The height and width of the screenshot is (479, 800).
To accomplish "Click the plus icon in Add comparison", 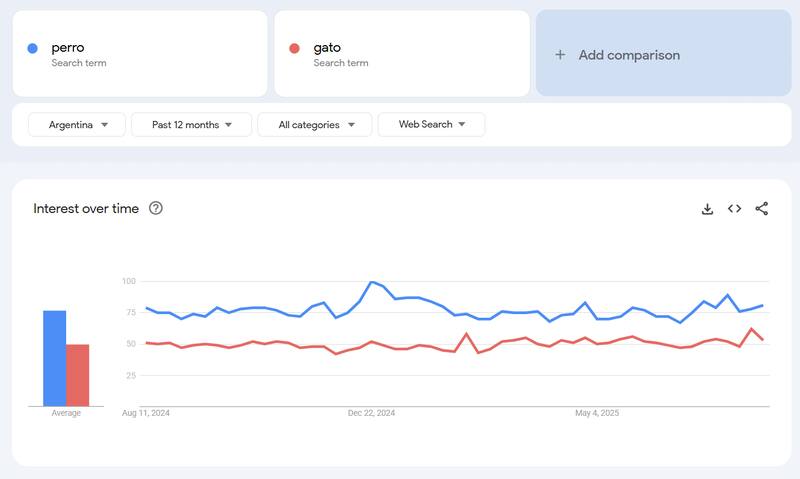I will point(560,55).
